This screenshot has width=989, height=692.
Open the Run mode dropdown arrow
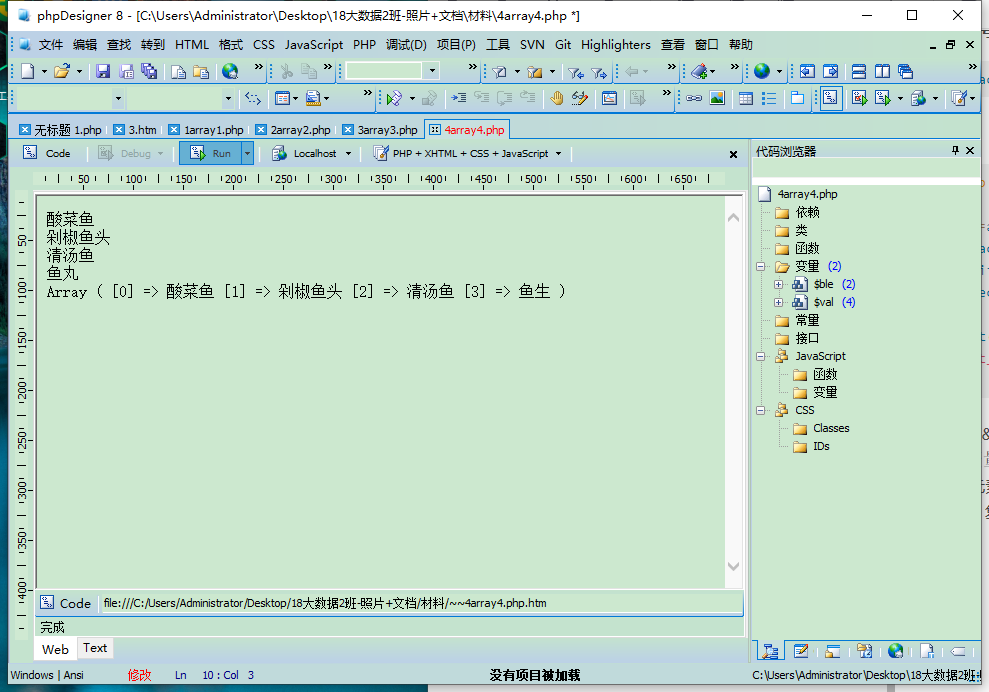tap(247, 153)
